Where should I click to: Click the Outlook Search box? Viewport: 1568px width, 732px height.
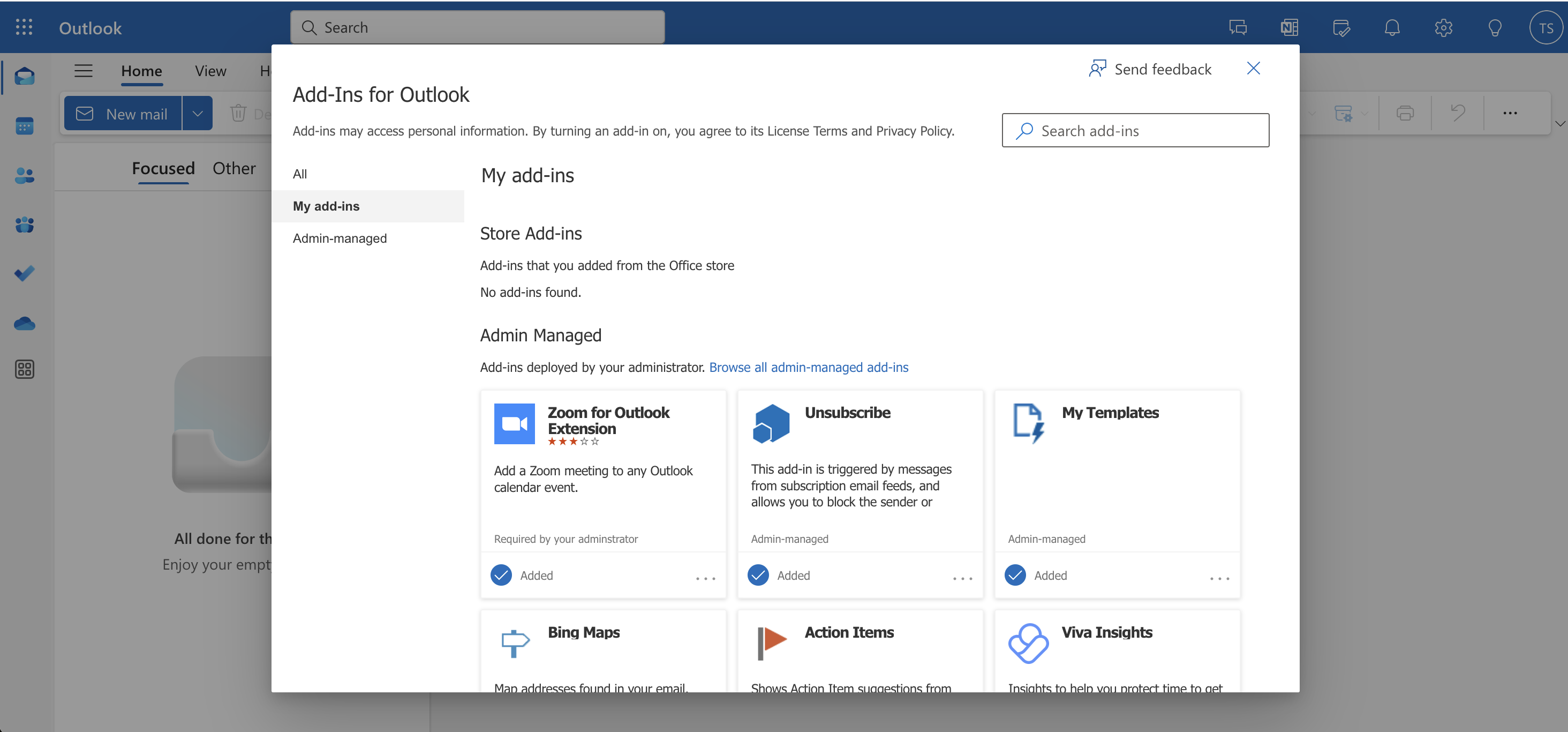(x=477, y=27)
